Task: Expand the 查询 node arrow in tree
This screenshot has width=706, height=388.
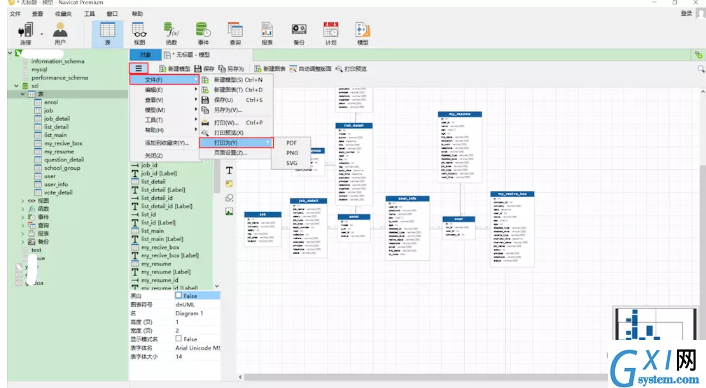Action: coord(23,225)
